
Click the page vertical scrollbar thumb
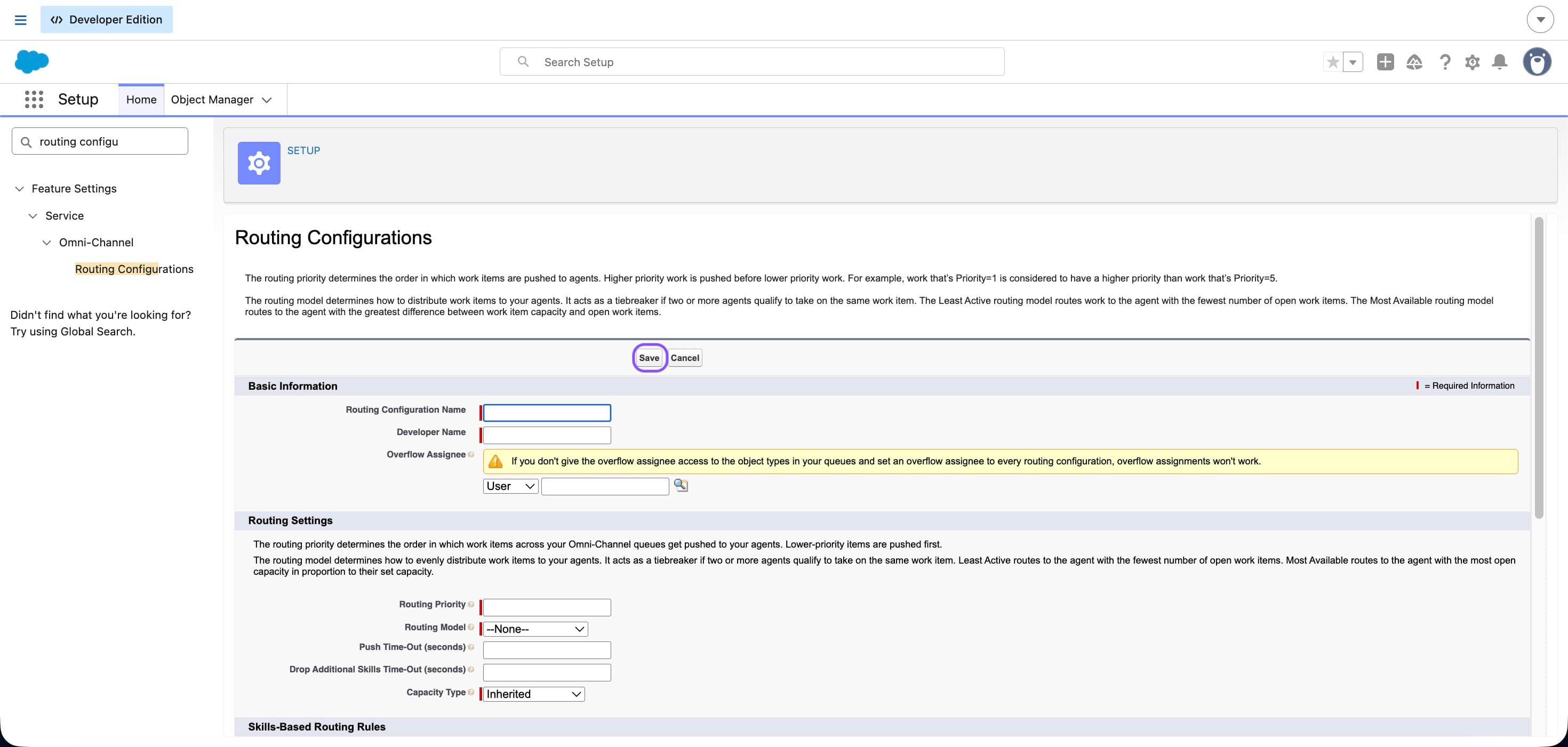pos(1539,368)
